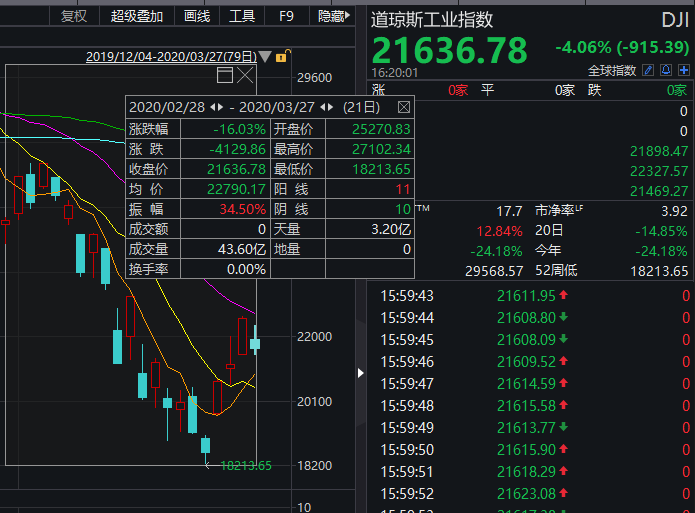Screen dimensions: 695x513
Task: Select the tick row at 15:59:47
Action: coord(531,384)
